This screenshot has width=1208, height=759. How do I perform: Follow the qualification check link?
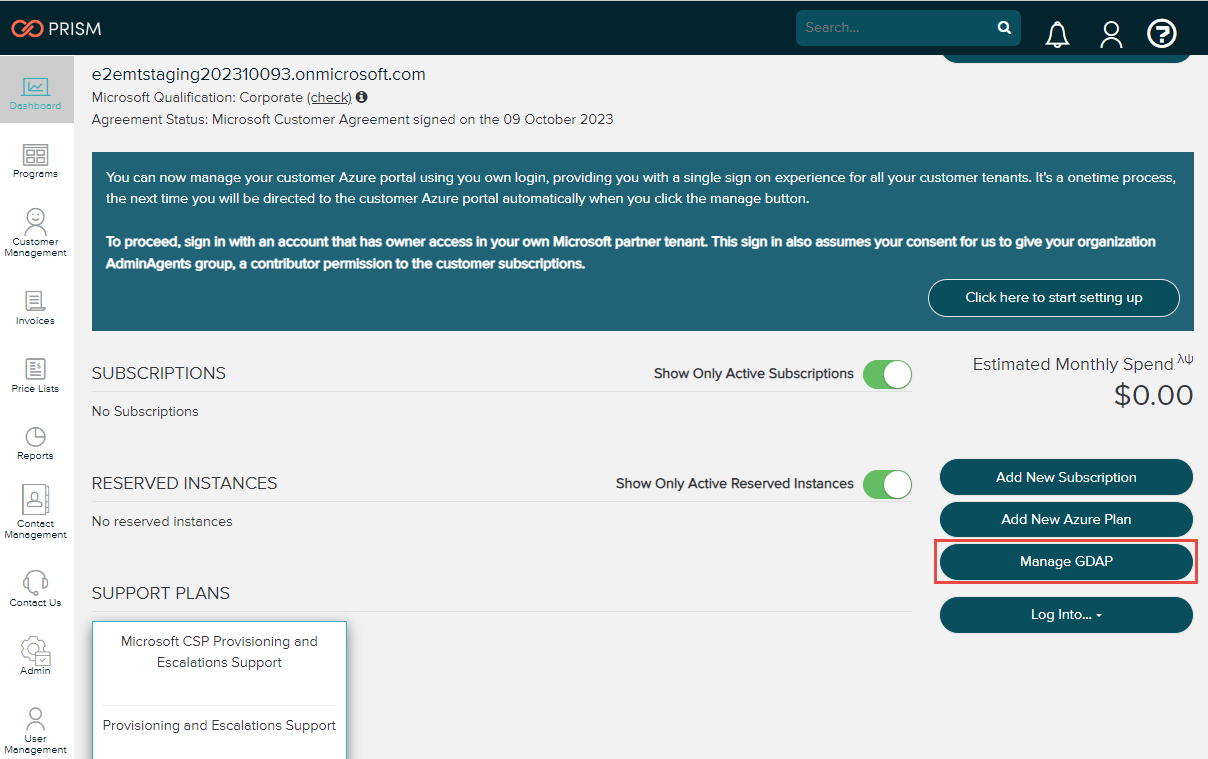pos(329,97)
